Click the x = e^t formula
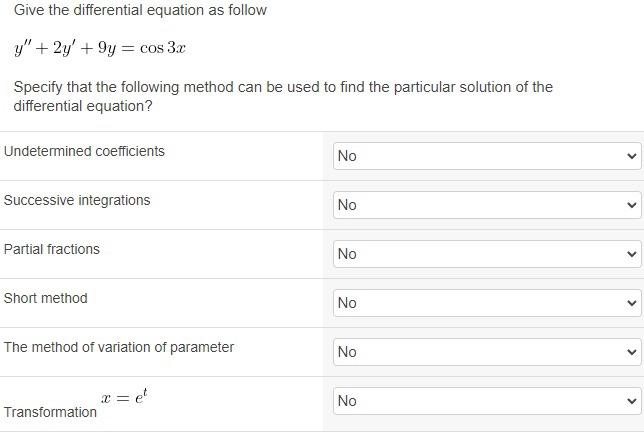 [x=124, y=397]
